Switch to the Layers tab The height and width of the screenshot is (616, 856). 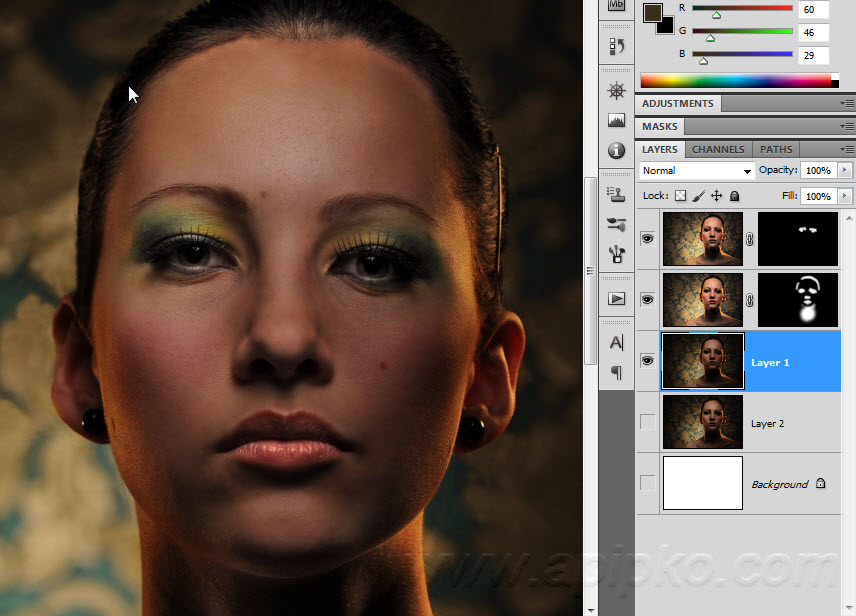tap(659, 149)
